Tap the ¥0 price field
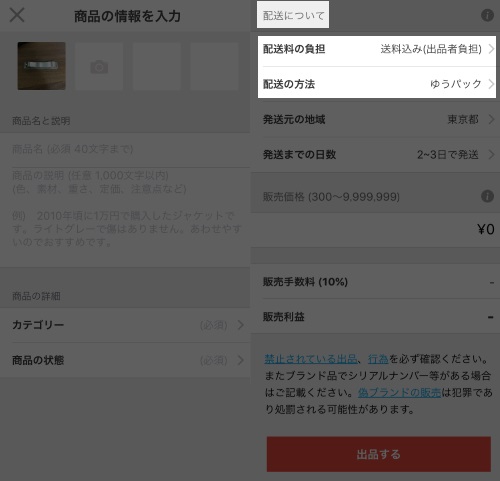The image size is (500, 481). point(375,230)
